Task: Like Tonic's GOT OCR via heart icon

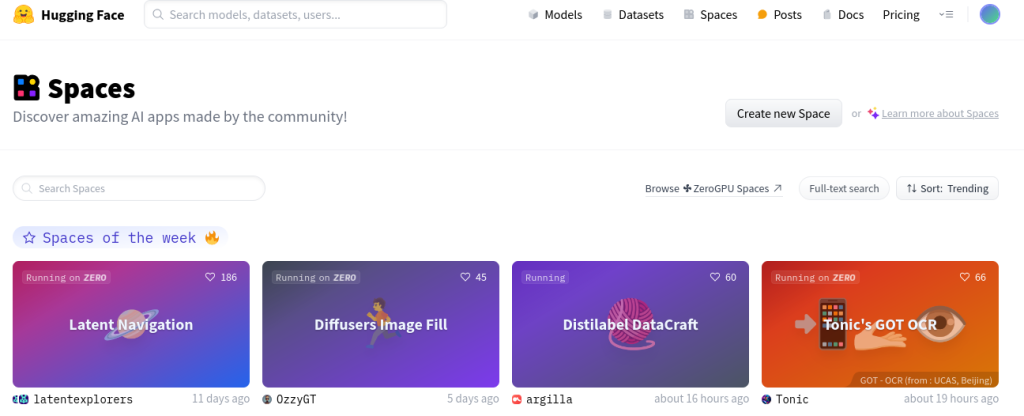Action: pyautogui.click(x=965, y=277)
